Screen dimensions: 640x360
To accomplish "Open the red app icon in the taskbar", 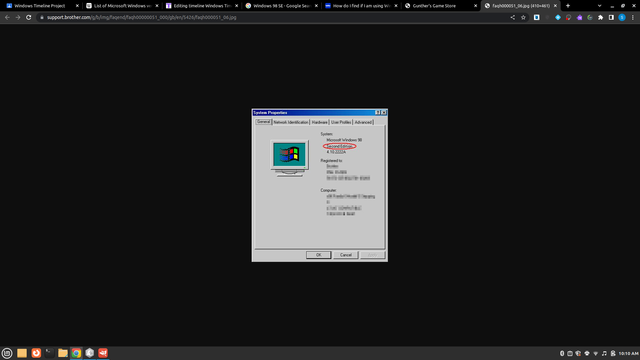I will point(103,353).
